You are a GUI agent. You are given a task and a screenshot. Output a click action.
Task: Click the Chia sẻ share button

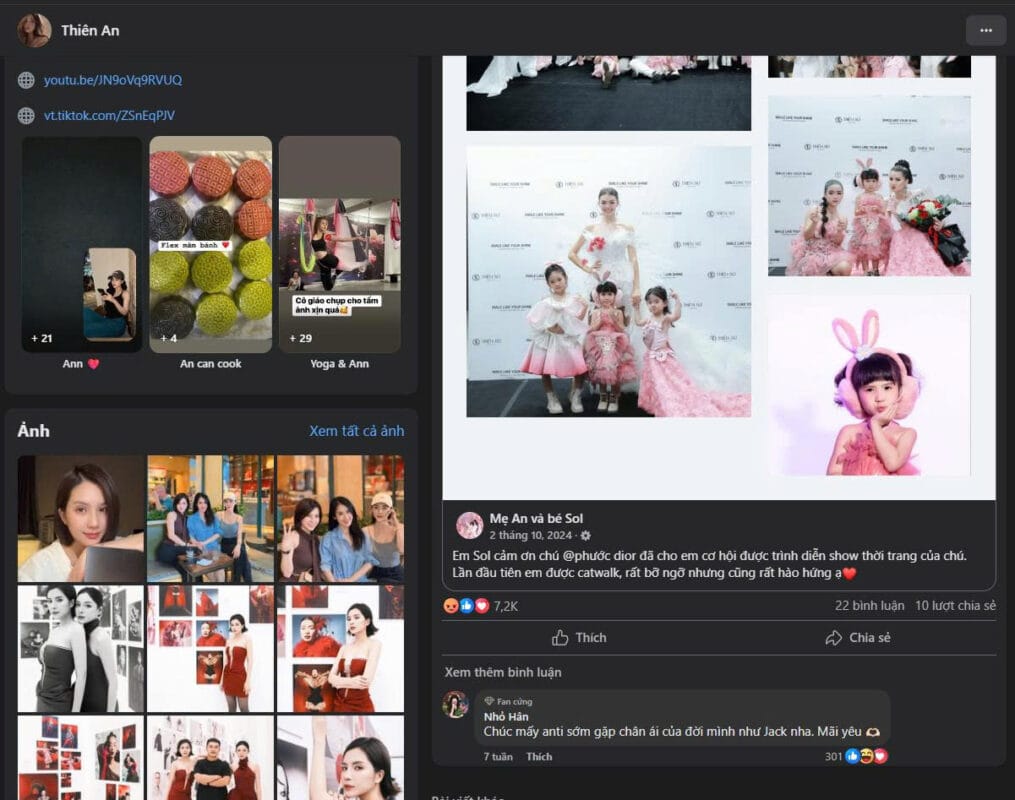coord(858,638)
